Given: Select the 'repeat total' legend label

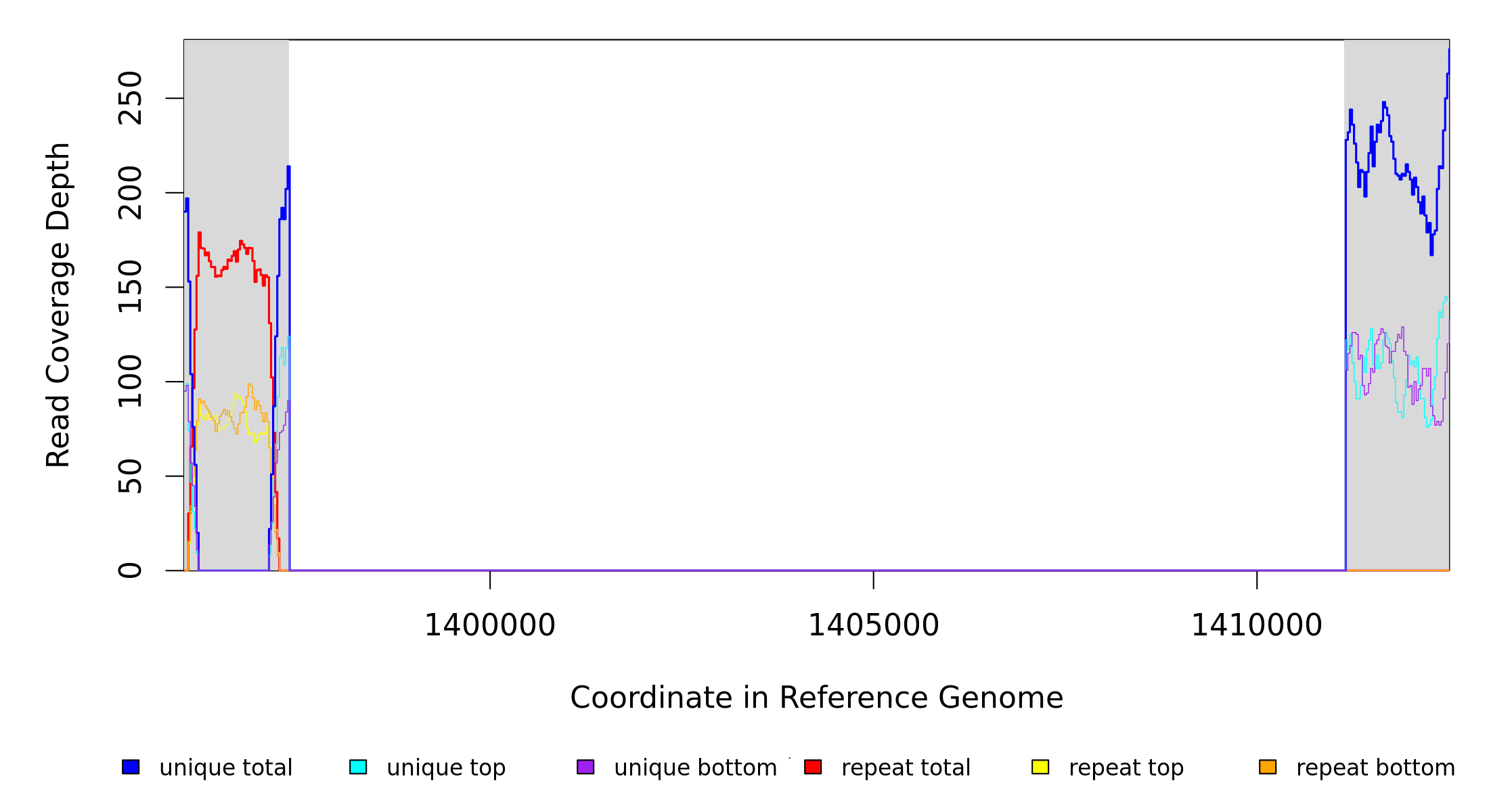Looking at the screenshot, I should coord(906,768).
